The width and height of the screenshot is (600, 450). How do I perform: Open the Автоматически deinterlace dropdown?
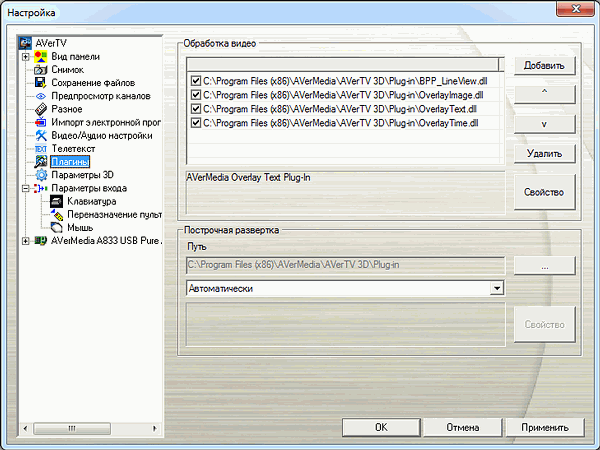[x=497, y=288]
